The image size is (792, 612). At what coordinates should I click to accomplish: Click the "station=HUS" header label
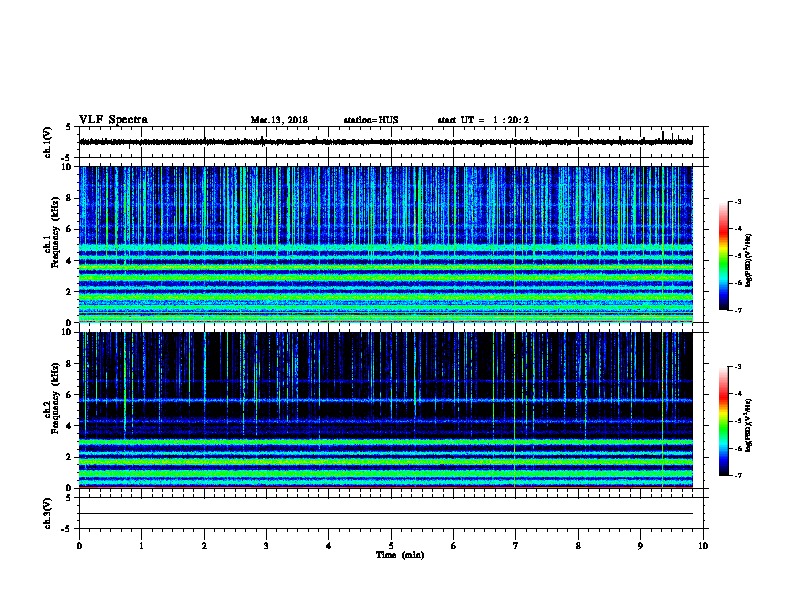[371, 120]
